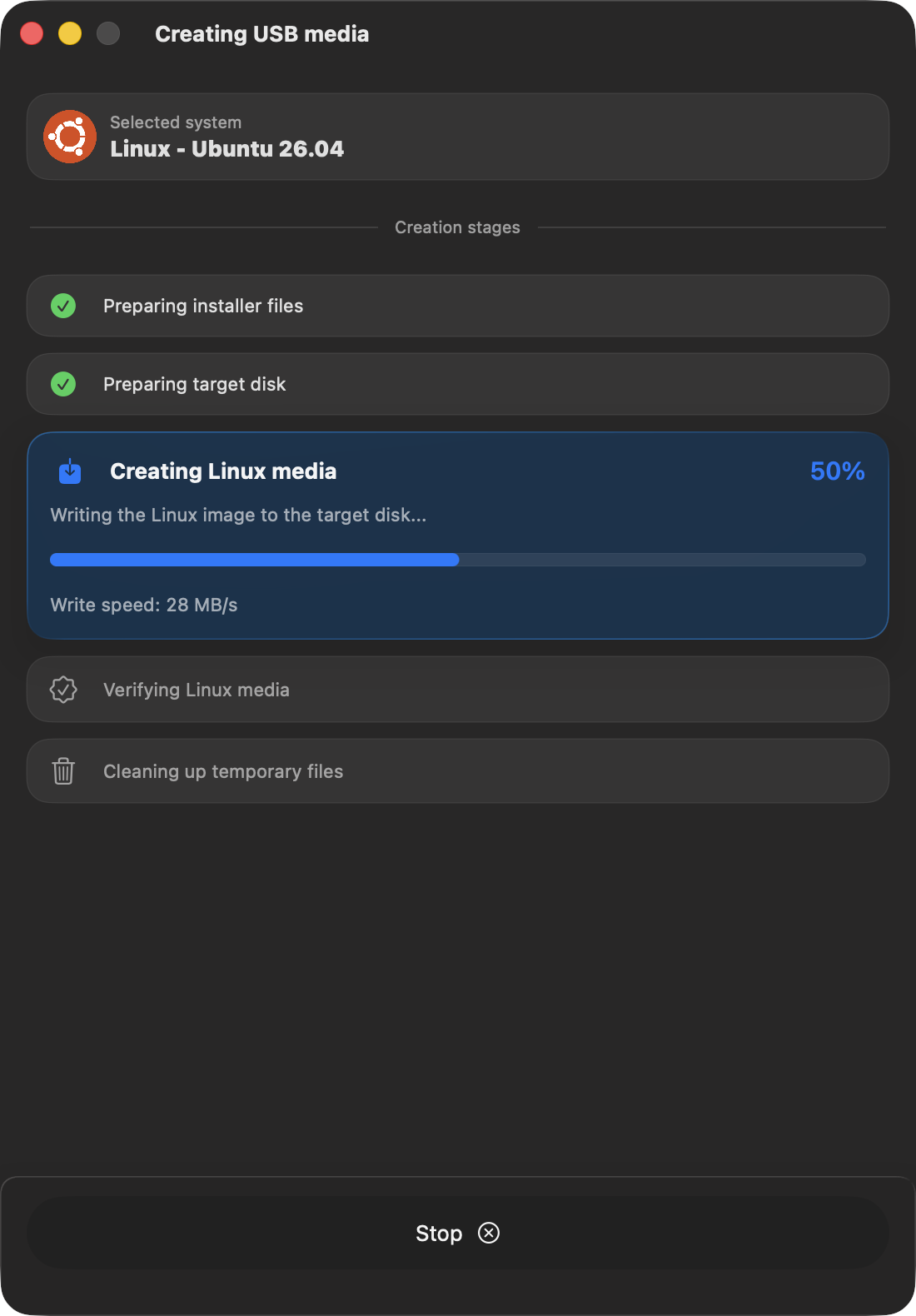The image size is (916, 1316).
Task: Click the verification badge icon
Action: (63, 690)
